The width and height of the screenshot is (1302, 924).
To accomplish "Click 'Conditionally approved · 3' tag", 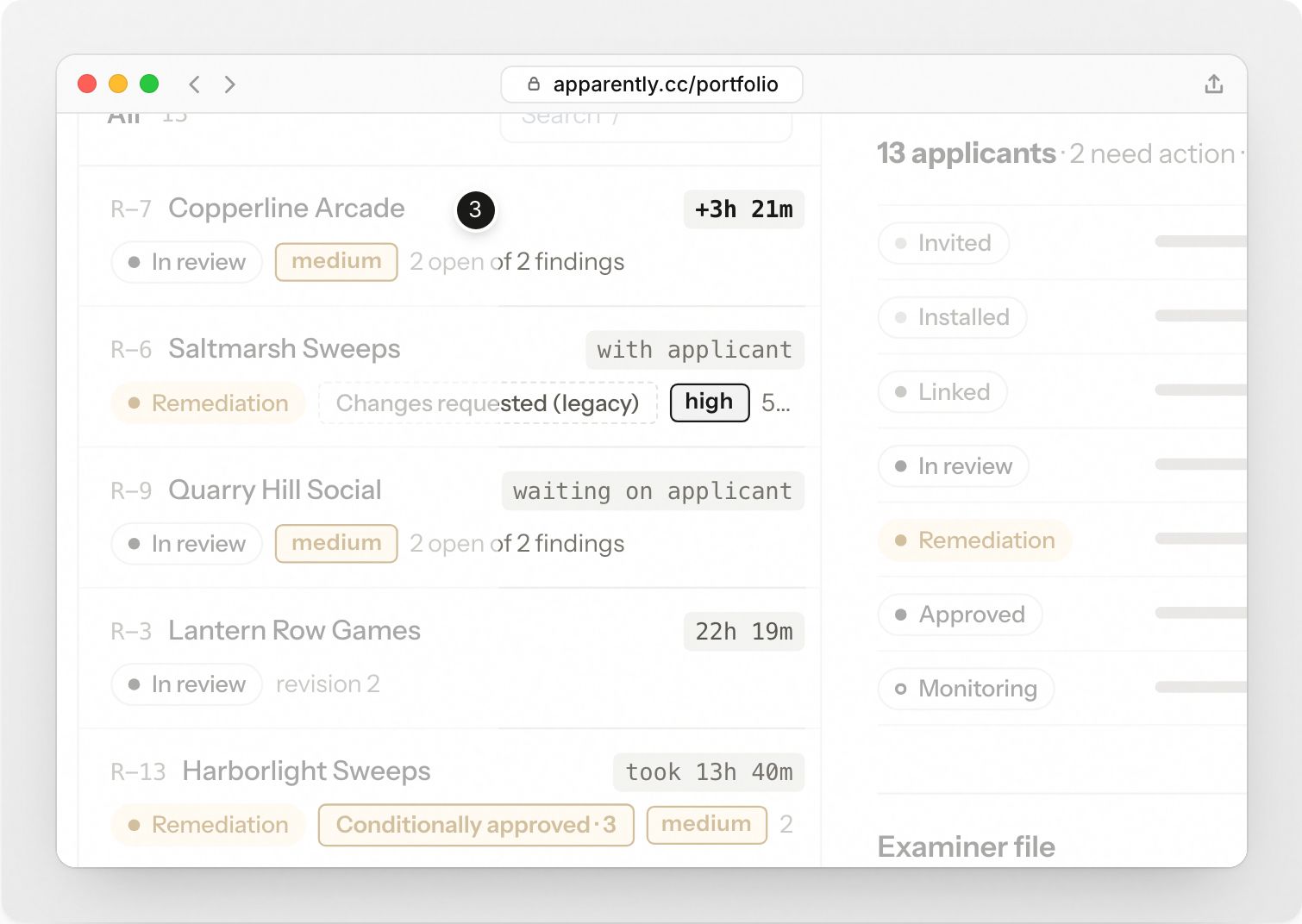I will point(476,825).
